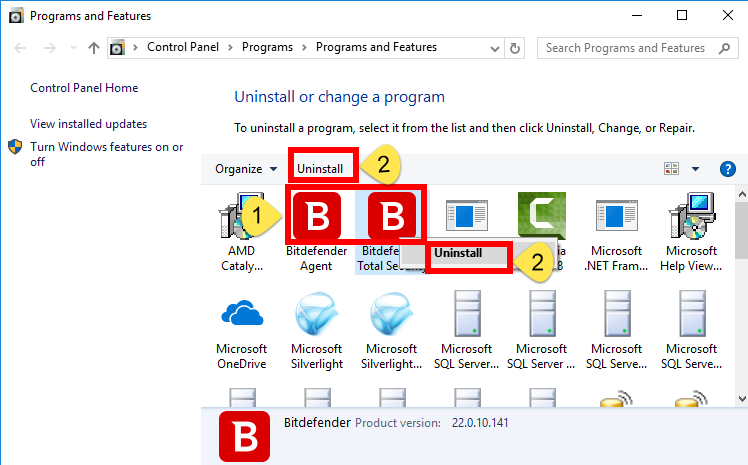Open the recent locations dropdown arrow
Image resolution: width=748 pixels, height=465 pixels.
pos(73,48)
